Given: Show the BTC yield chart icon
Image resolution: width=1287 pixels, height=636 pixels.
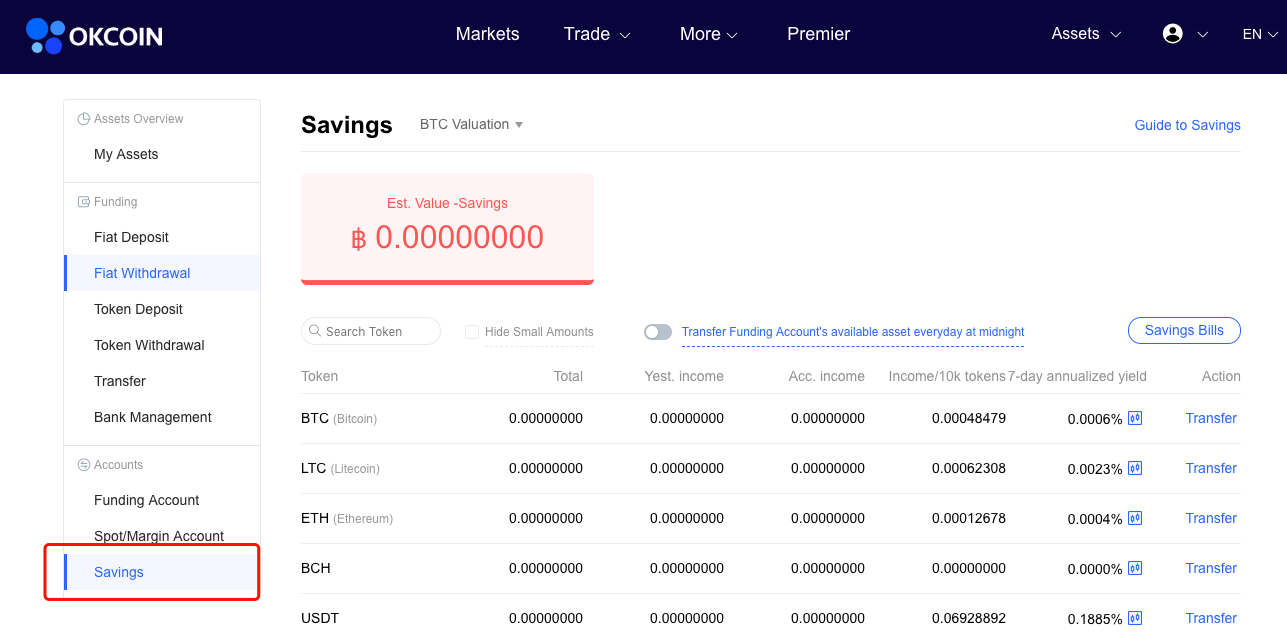Looking at the screenshot, I should [x=1135, y=418].
